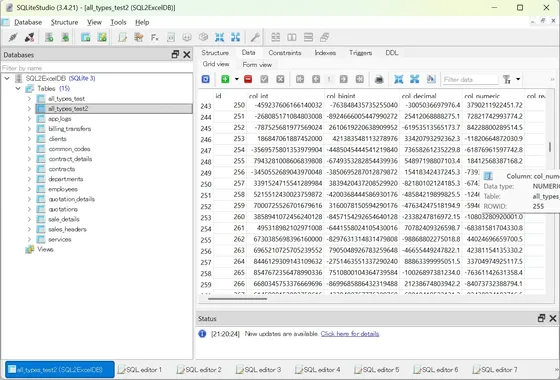Image resolution: width=560 pixels, height=380 pixels.
Task: Open the SQL functions editor (Fx) icon
Action: [x=155, y=37]
